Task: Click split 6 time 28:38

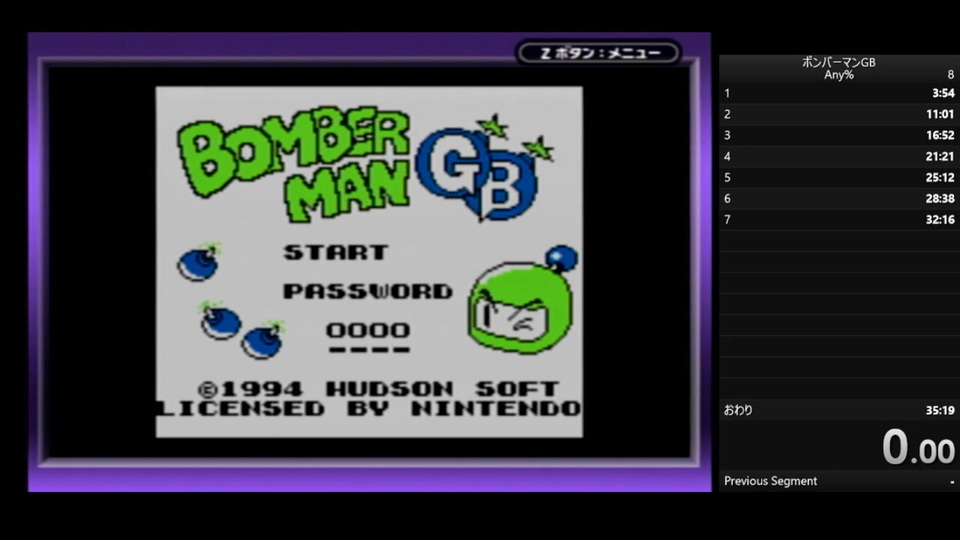Action: tap(940, 198)
